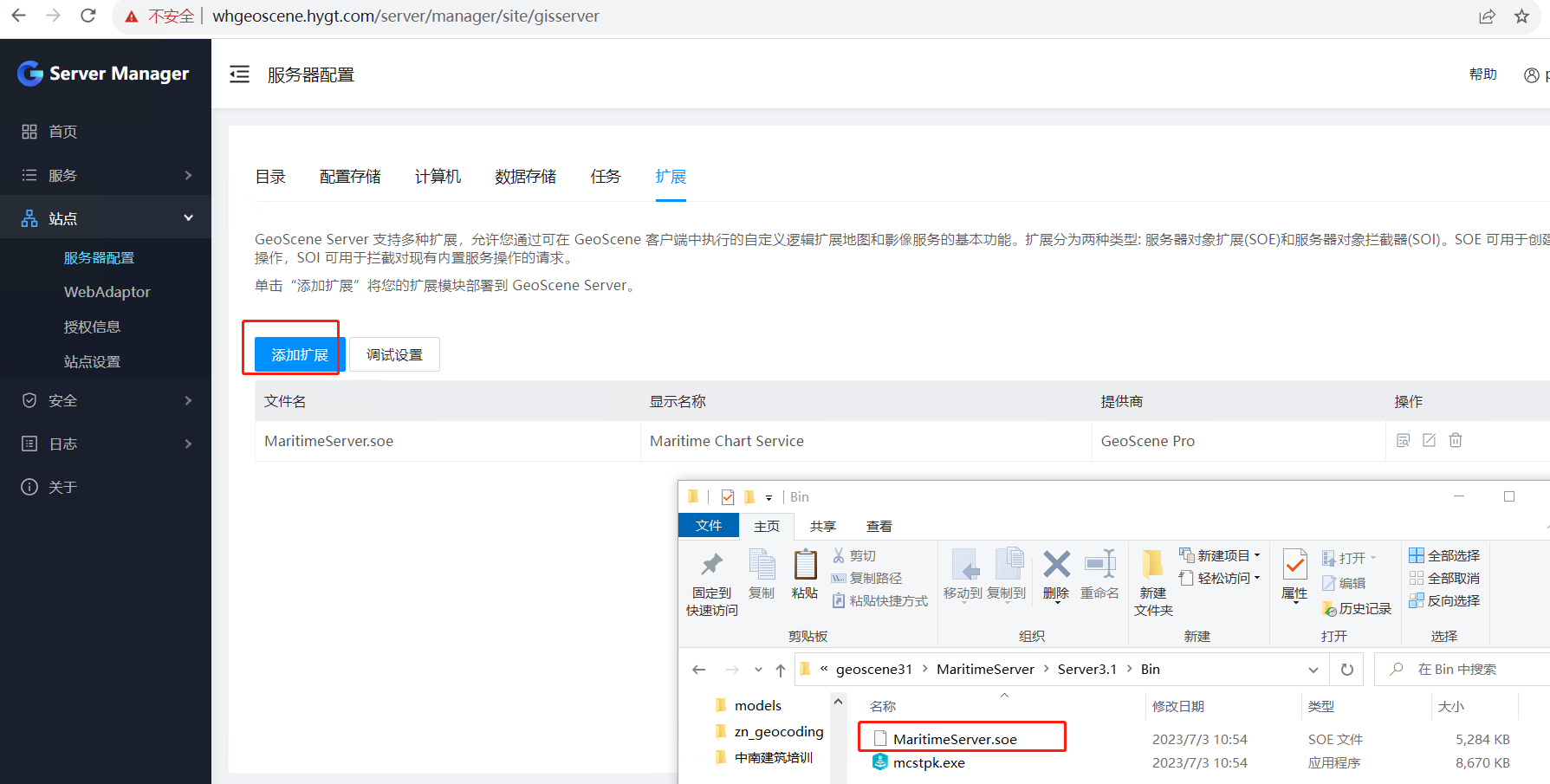
Task: Click the Explorer up-directory arrow
Action: [781, 670]
